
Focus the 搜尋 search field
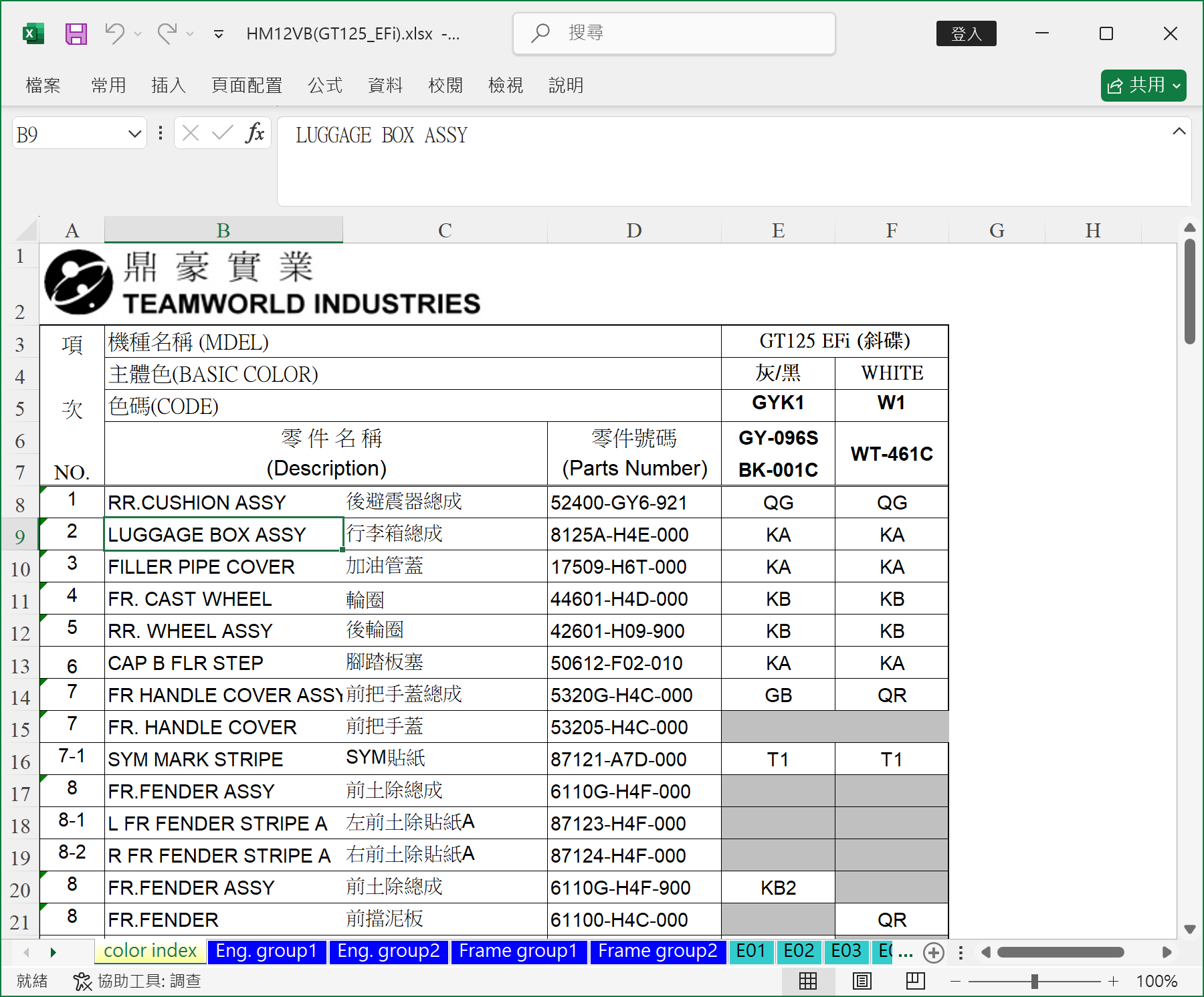[674, 33]
